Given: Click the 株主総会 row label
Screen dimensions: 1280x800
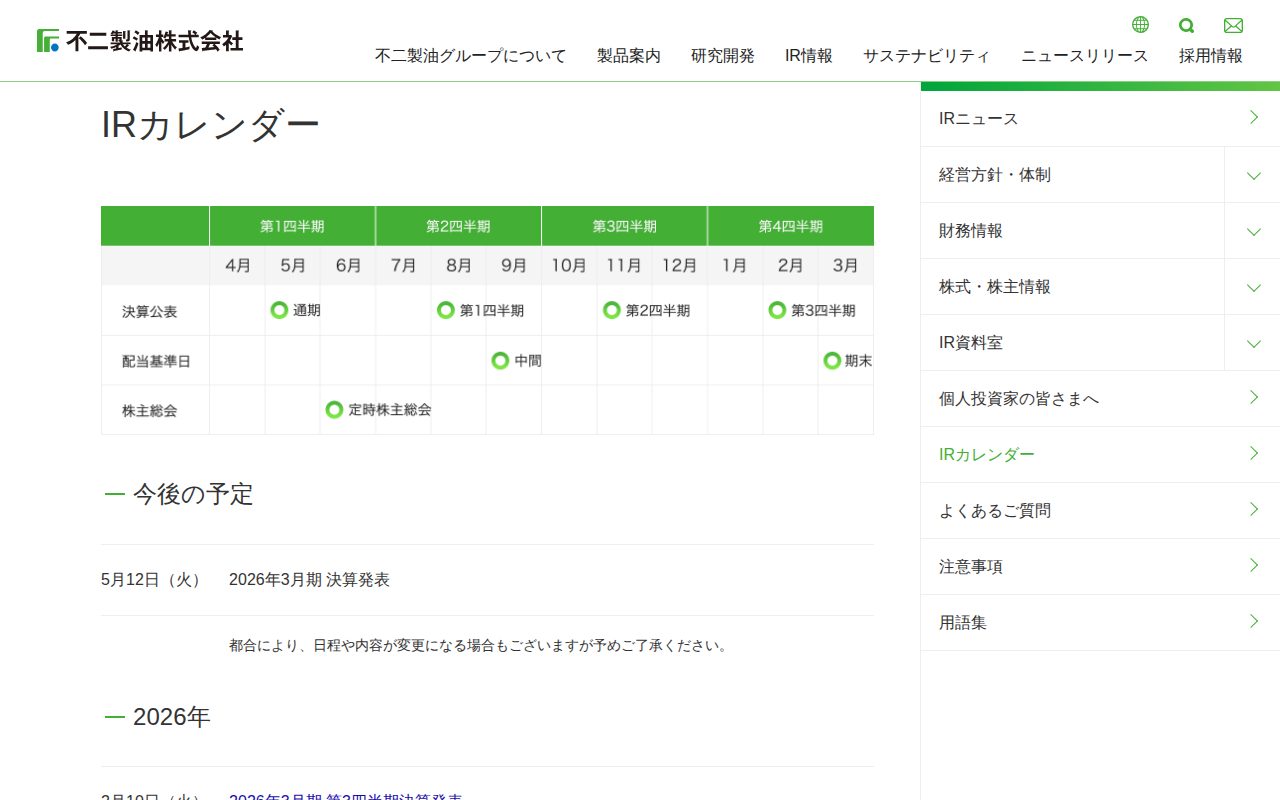Looking at the screenshot, I should (150, 410).
